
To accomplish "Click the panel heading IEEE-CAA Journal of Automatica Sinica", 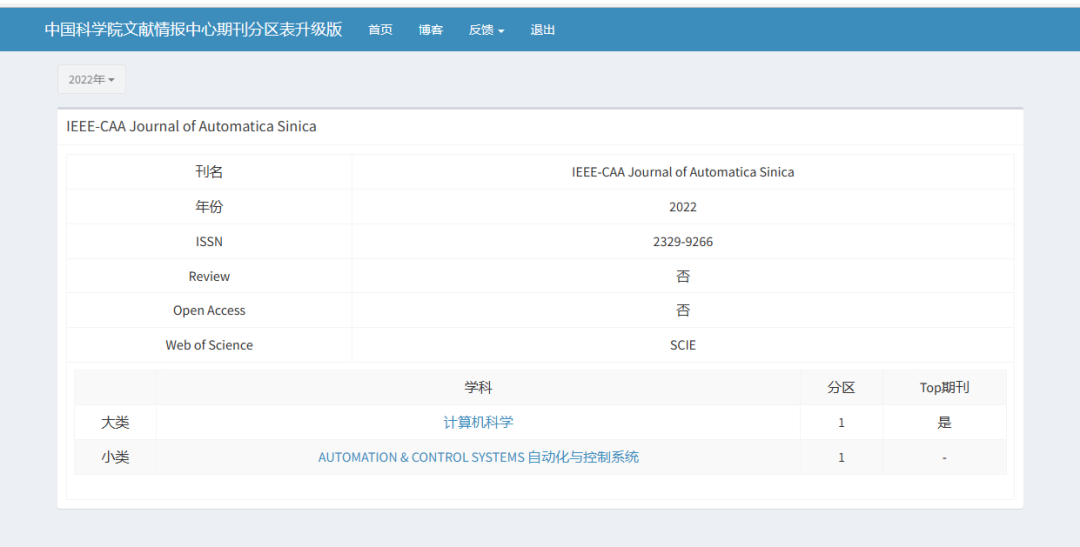I will coord(191,126).
